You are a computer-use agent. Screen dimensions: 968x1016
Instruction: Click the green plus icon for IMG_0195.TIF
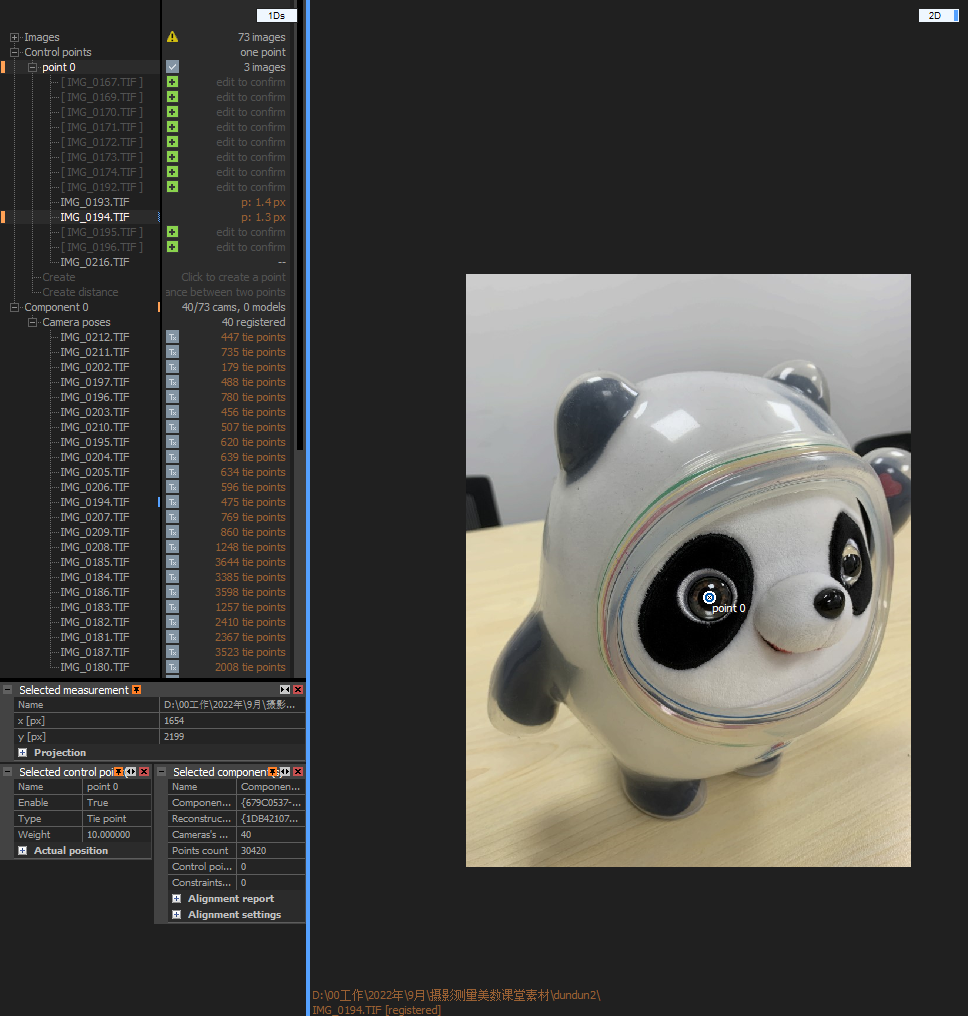click(172, 232)
